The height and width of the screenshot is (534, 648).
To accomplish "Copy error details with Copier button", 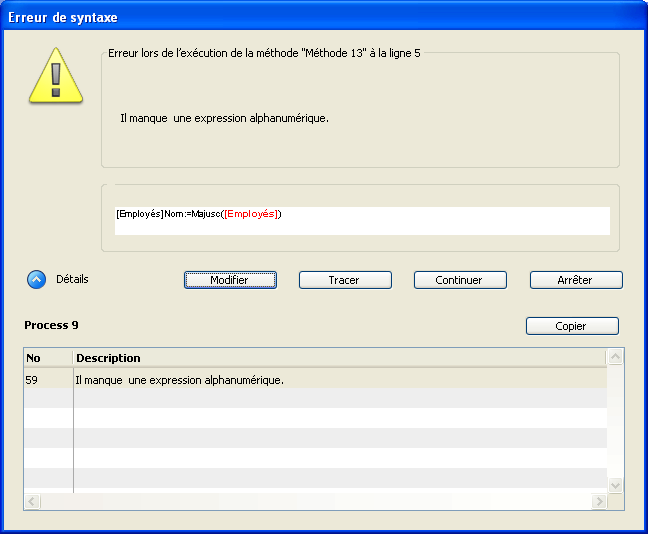I will point(572,326).
